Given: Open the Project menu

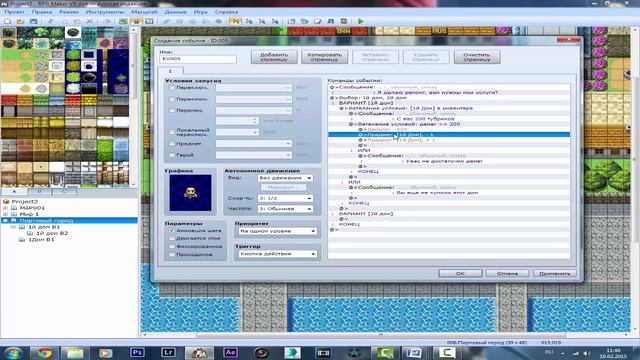Looking at the screenshot, I should pos(14,12).
